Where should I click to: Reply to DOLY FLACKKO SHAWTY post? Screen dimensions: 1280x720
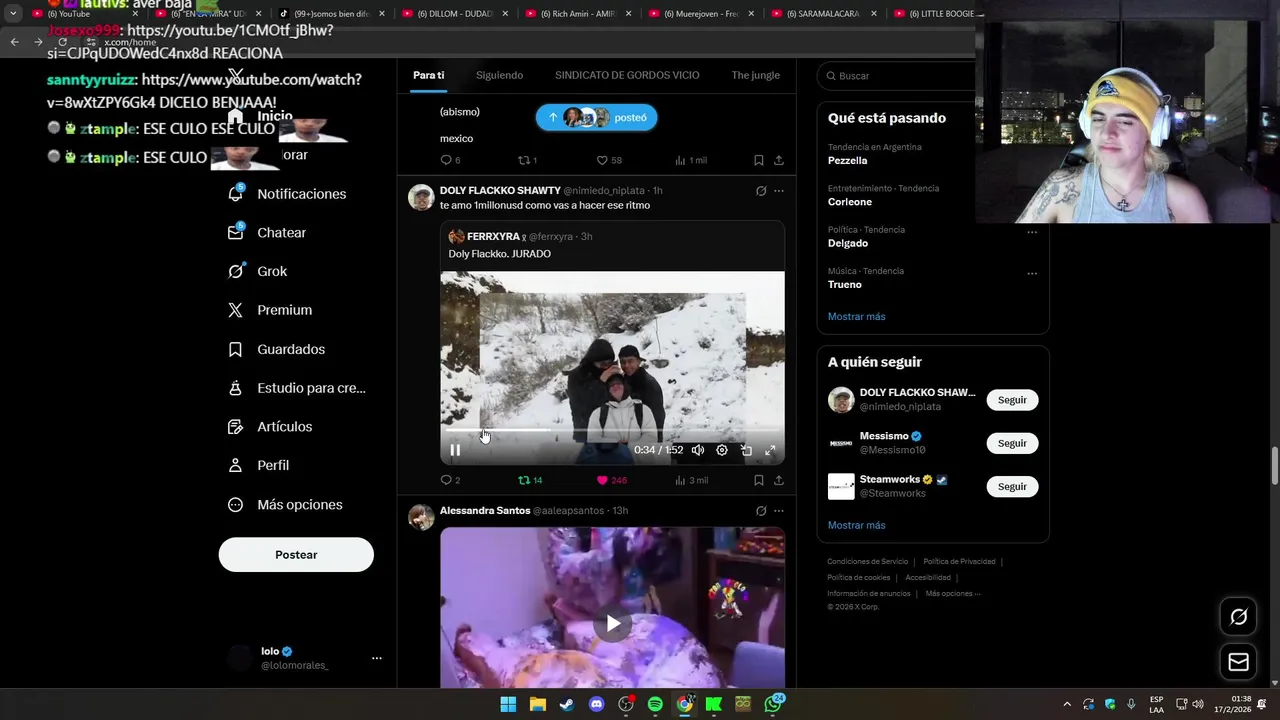[x=450, y=480]
